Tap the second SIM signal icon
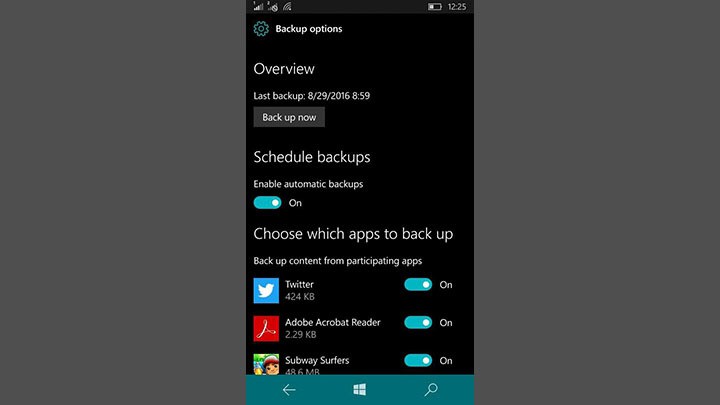720x405 pixels. [273, 6]
